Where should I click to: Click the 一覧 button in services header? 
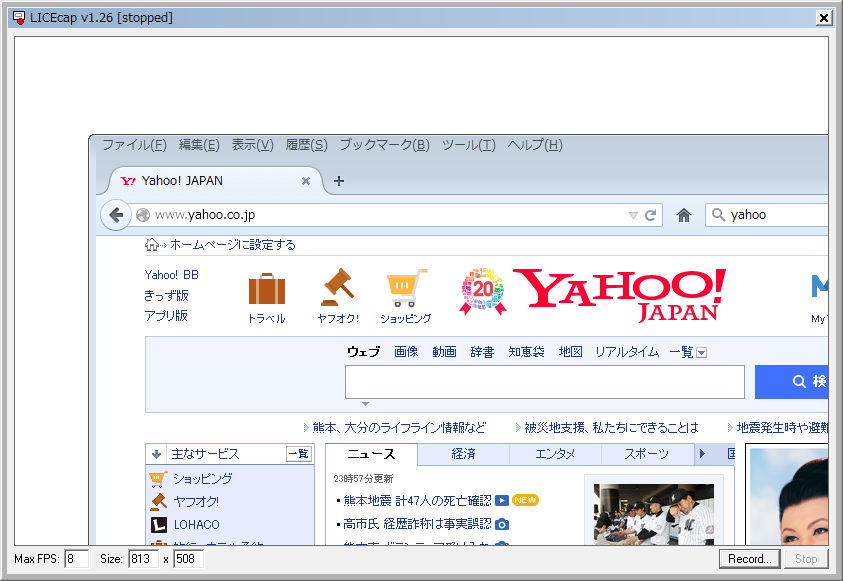(x=298, y=454)
